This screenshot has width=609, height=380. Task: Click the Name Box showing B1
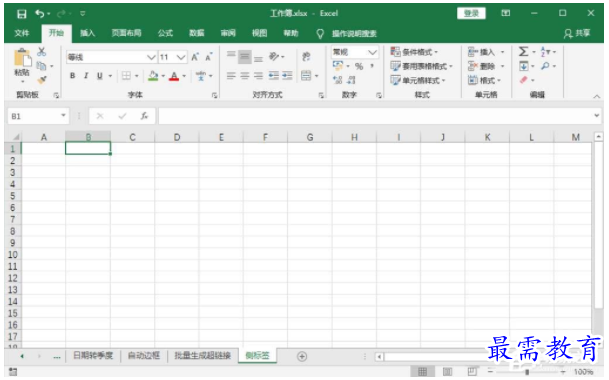click(x=38, y=116)
